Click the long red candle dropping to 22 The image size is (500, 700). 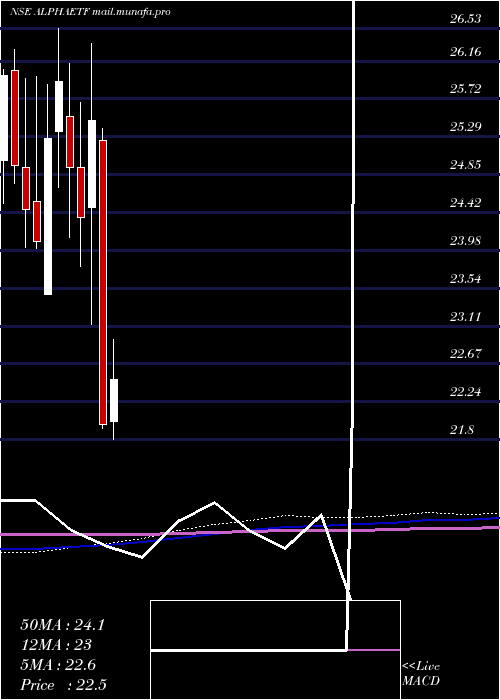(x=103, y=282)
